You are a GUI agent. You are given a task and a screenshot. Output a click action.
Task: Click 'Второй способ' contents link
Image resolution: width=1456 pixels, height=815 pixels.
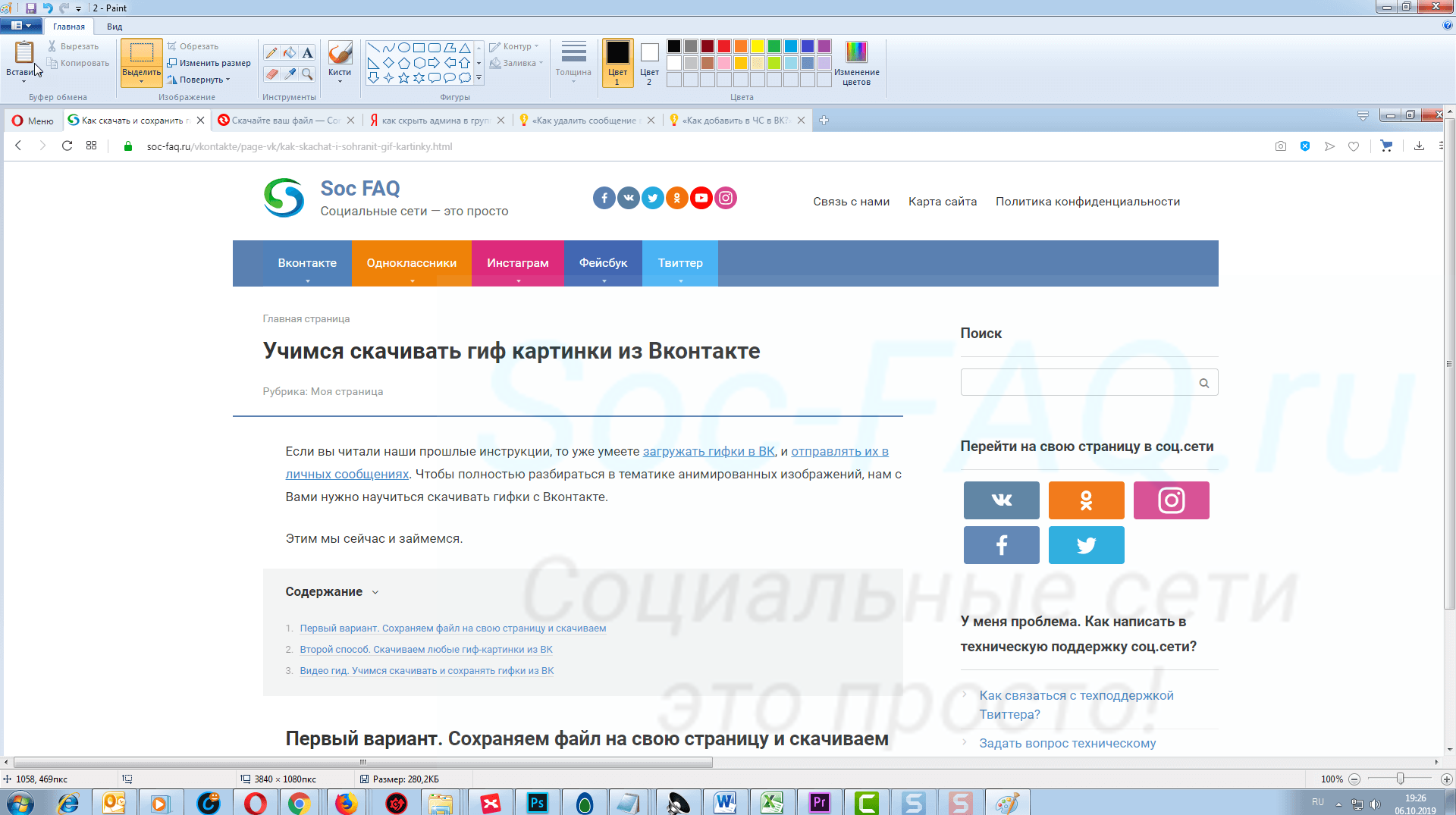pyautogui.click(x=426, y=650)
